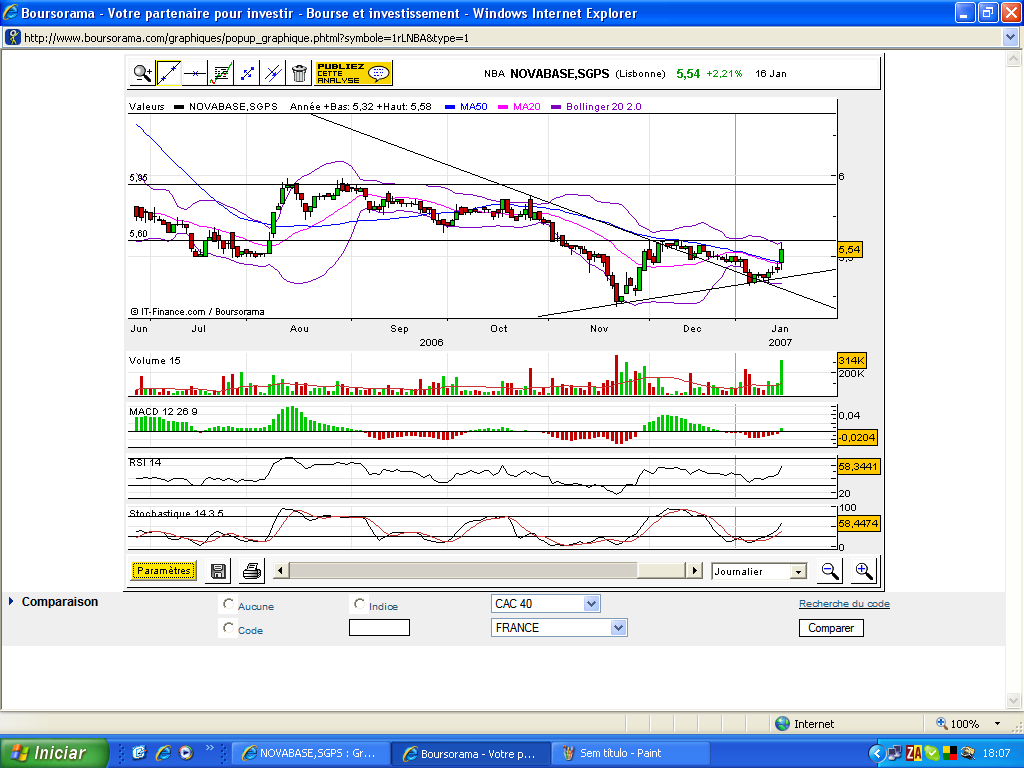Open the Paramètres button
The height and width of the screenshot is (768, 1024).
163,571
